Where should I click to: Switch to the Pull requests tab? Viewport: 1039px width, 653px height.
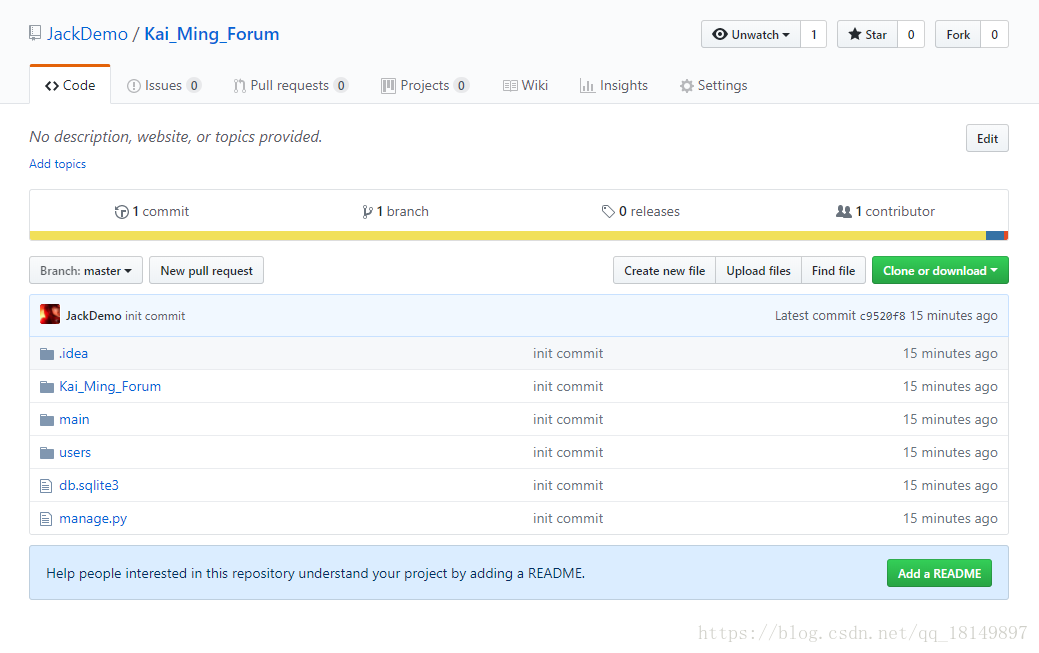(x=290, y=86)
